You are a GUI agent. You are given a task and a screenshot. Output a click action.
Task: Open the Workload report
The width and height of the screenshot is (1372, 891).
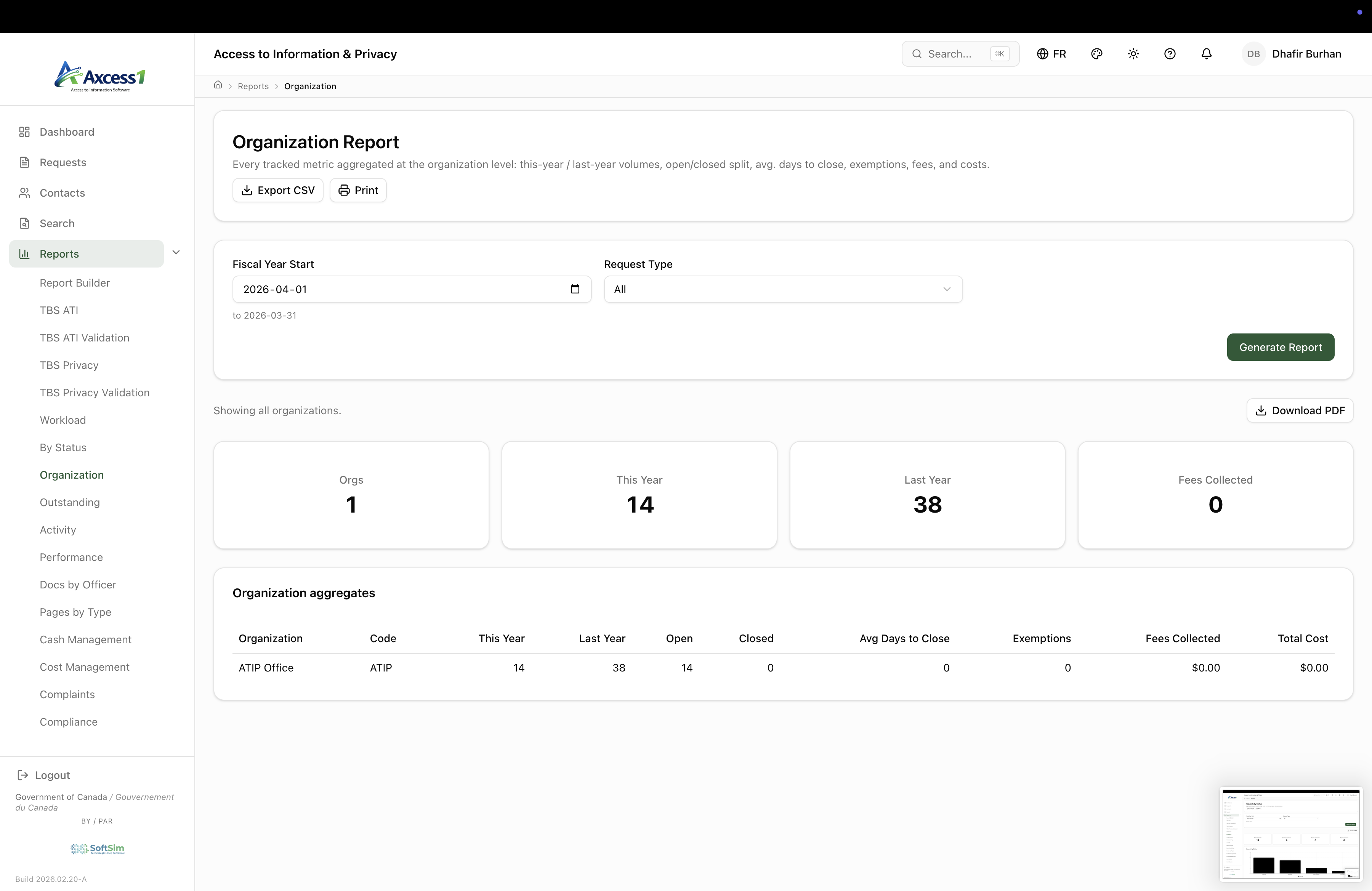coord(63,420)
